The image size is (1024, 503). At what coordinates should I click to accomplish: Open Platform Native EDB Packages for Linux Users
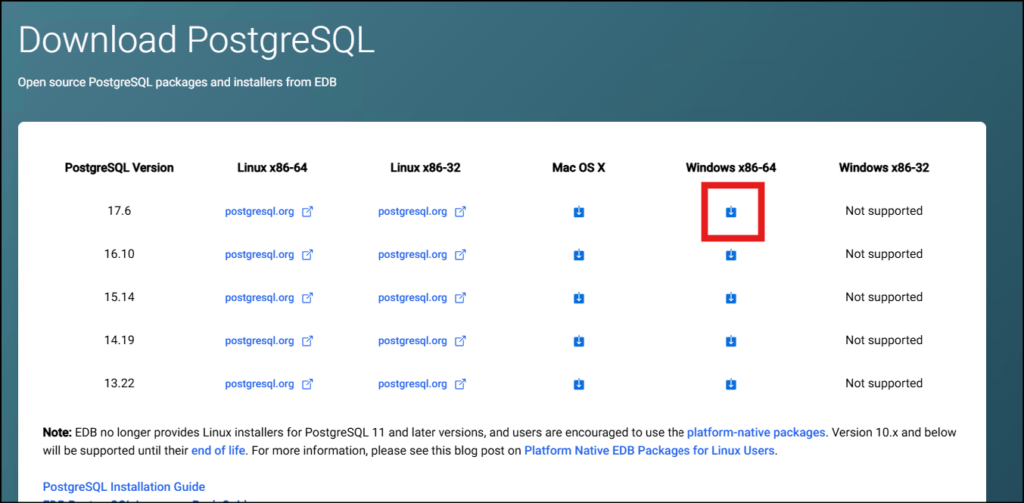pyautogui.click(x=649, y=451)
